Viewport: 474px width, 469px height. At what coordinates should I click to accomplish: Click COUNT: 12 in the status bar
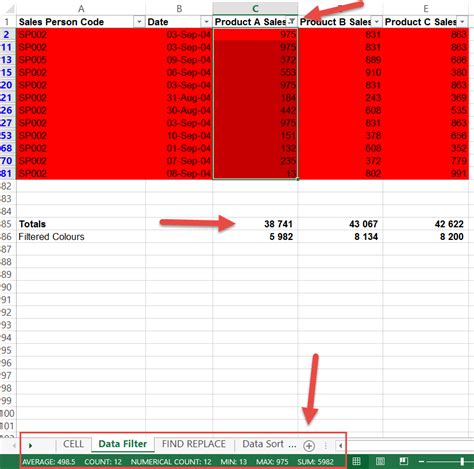pyautogui.click(x=103, y=462)
